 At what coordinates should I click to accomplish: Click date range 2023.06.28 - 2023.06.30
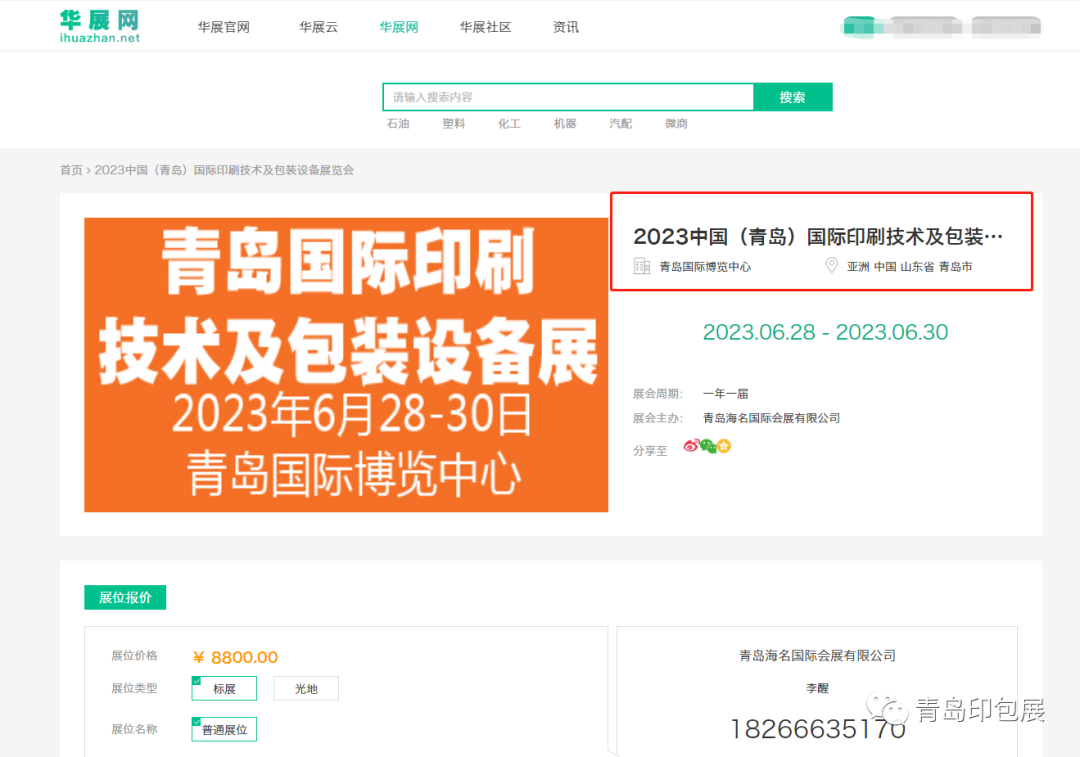(825, 332)
